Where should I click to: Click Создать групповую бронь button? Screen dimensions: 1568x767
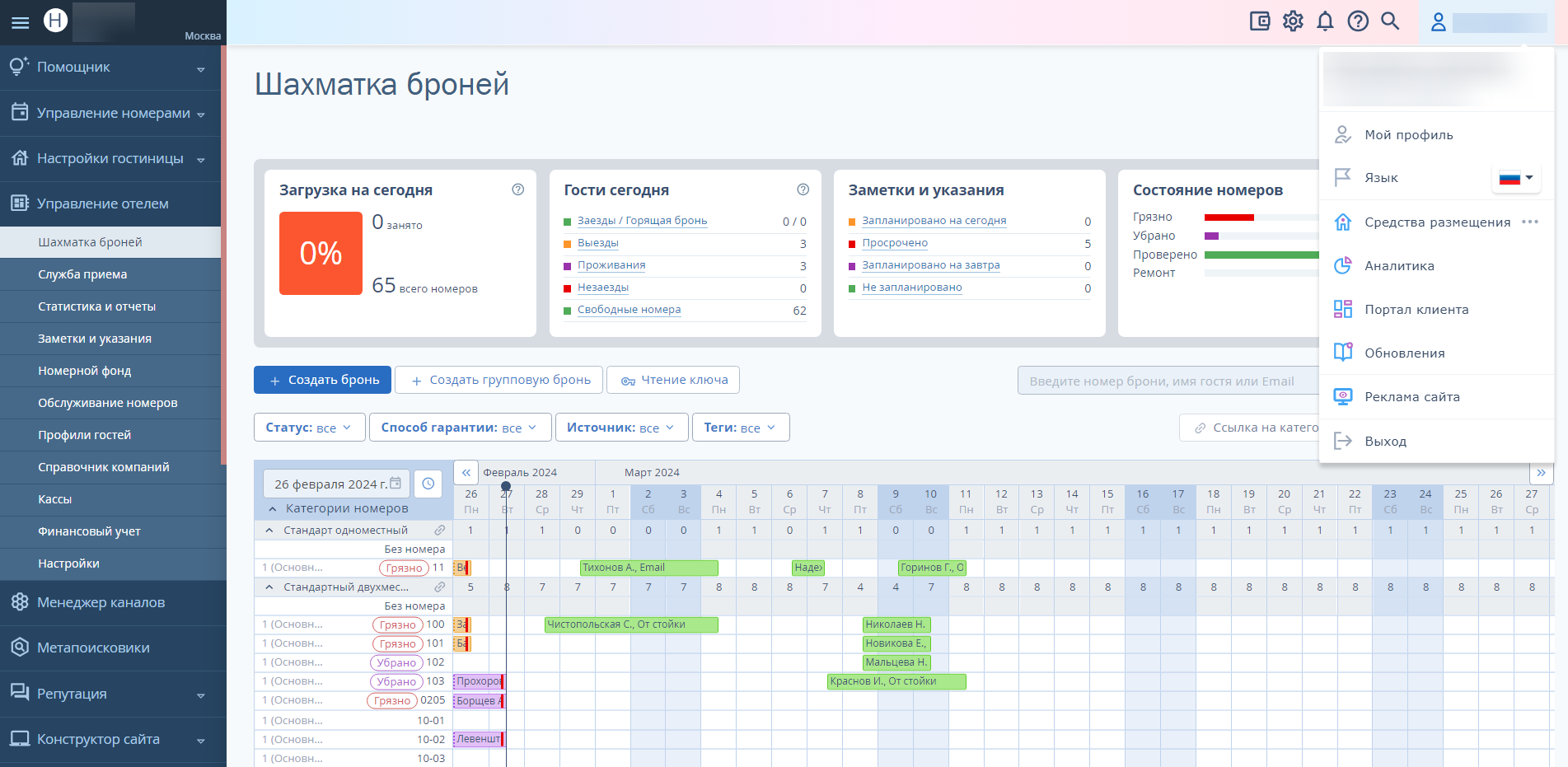(499, 380)
